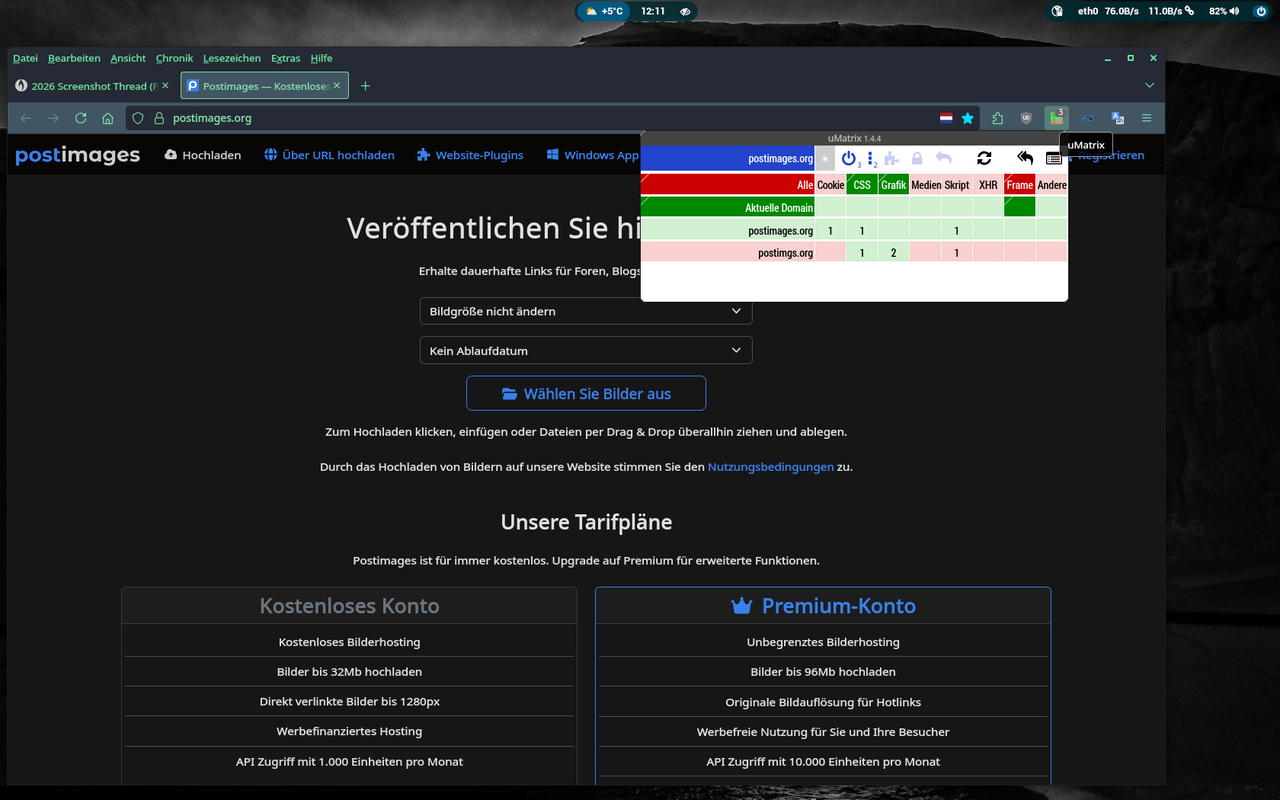Image resolution: width=1280 pixels, height=800 pixels.
Task: Open the uMatrix dashboard logger icon
Action: (x=1053, y=158)
